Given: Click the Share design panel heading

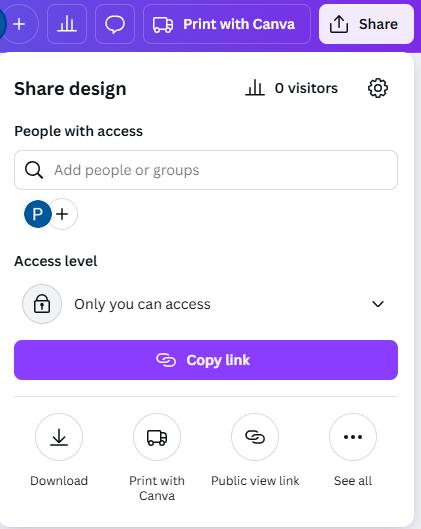Looking at the screenshot, I should click(x=70, y=89).
